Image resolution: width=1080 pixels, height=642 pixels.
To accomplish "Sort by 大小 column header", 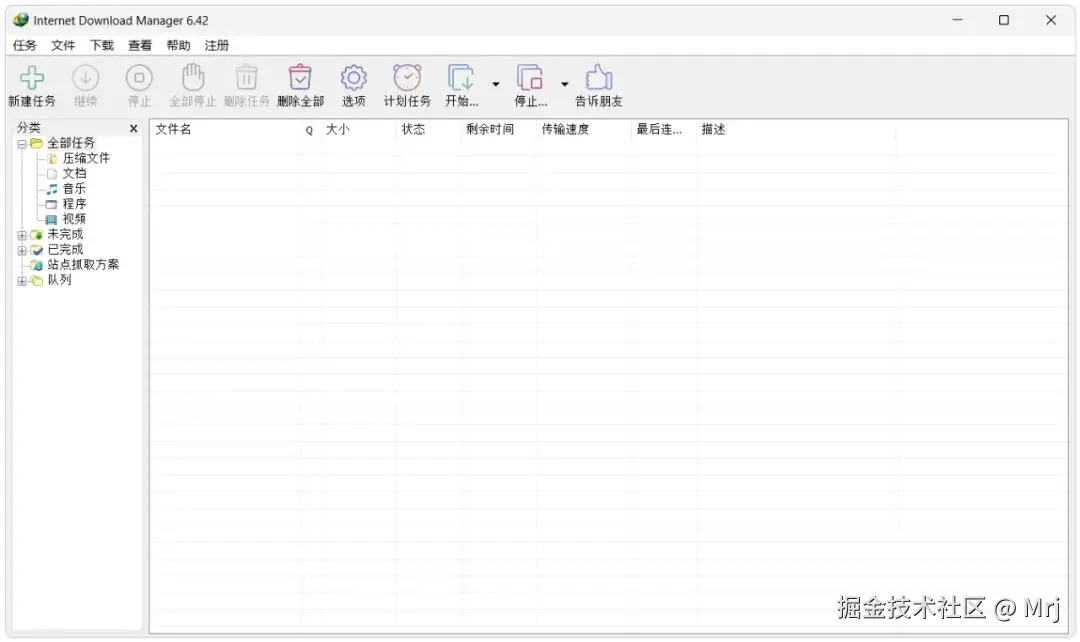I will point(338,130).
